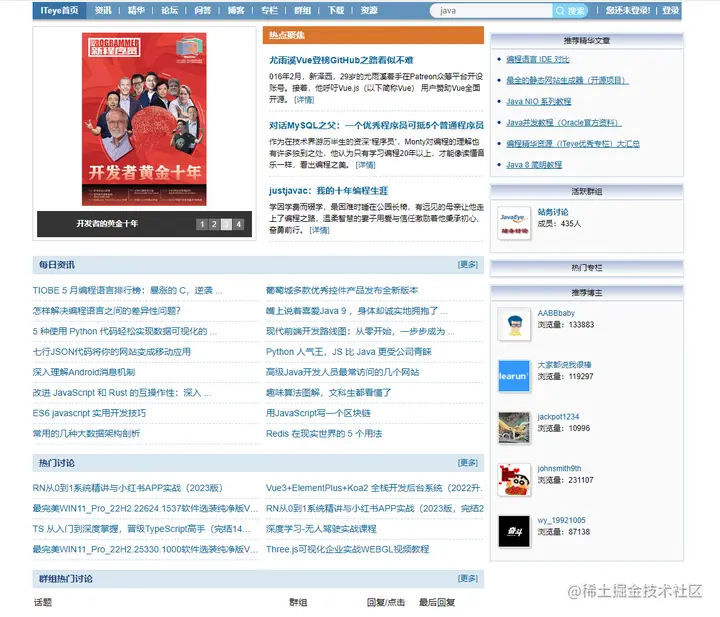Open article 尤雨溪Vue登榜GitHub之路看似不难
This screenshot has height=617, width=720.
click(x=341, y=60)
